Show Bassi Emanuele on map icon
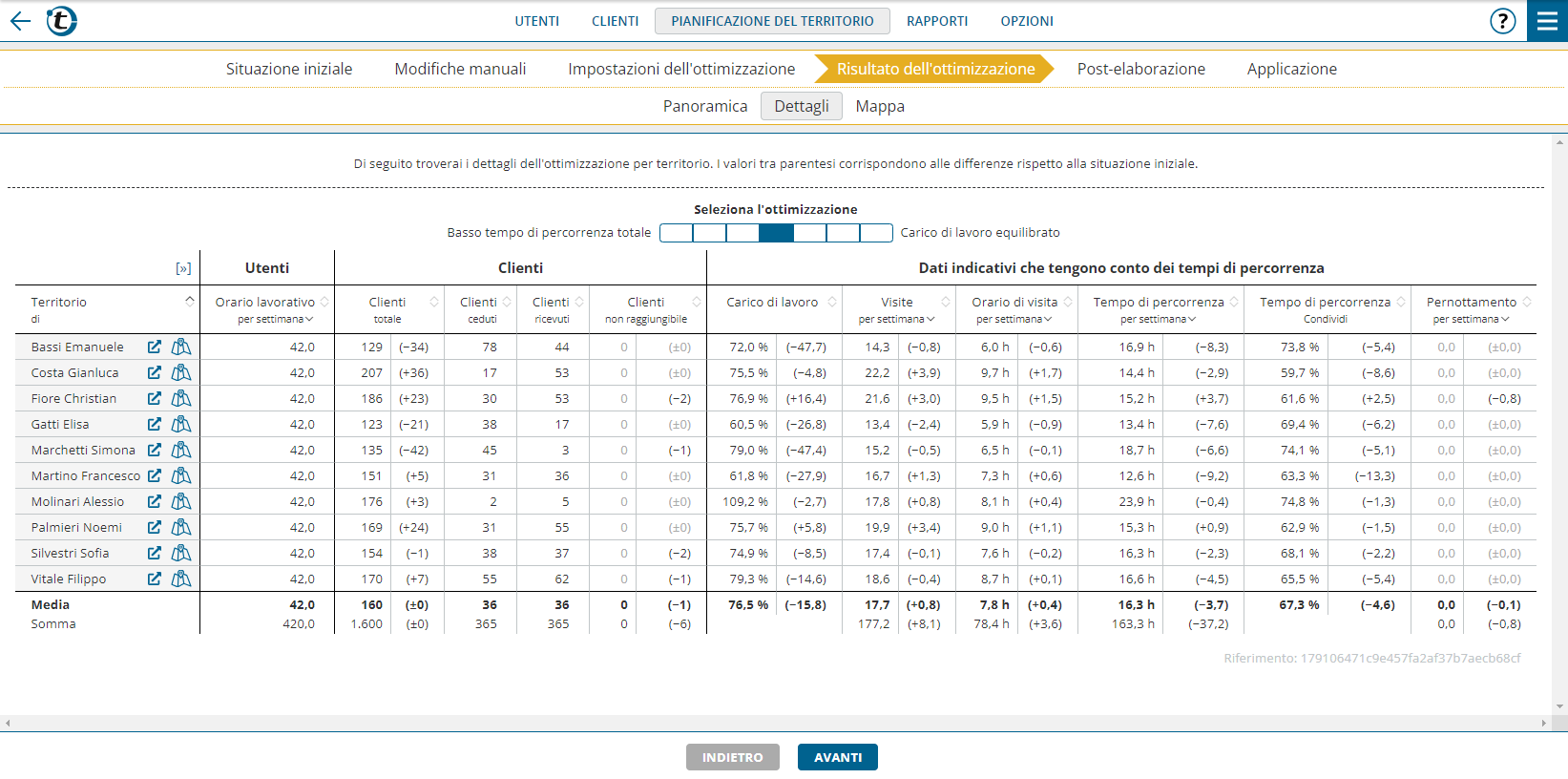 click(181, 347)
